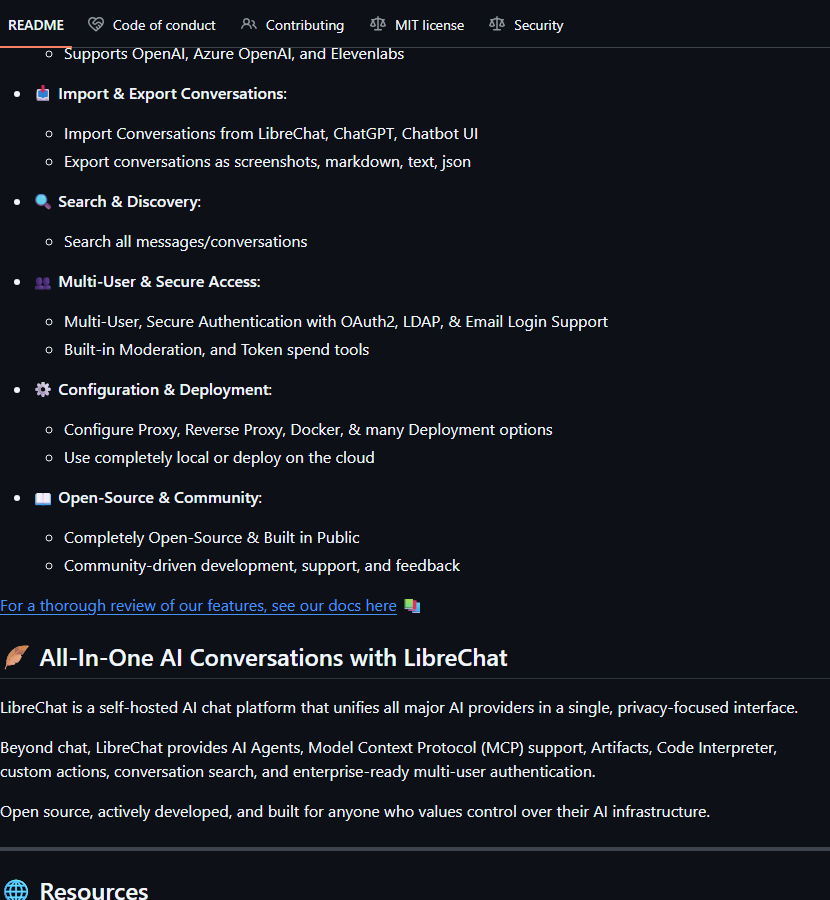Click the gear icon for Configuration & Deployment

[x=43, y=389]
